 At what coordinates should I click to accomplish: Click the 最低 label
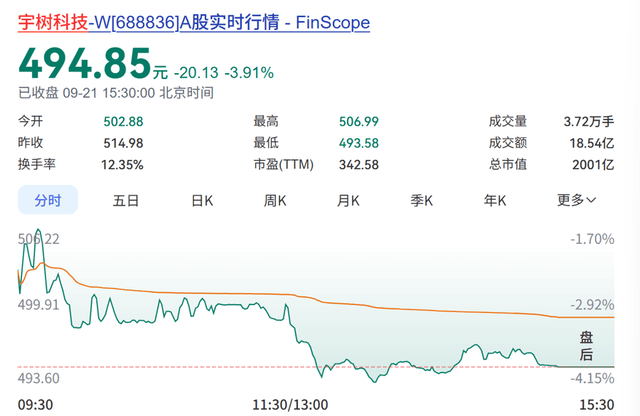pos(266,143)
